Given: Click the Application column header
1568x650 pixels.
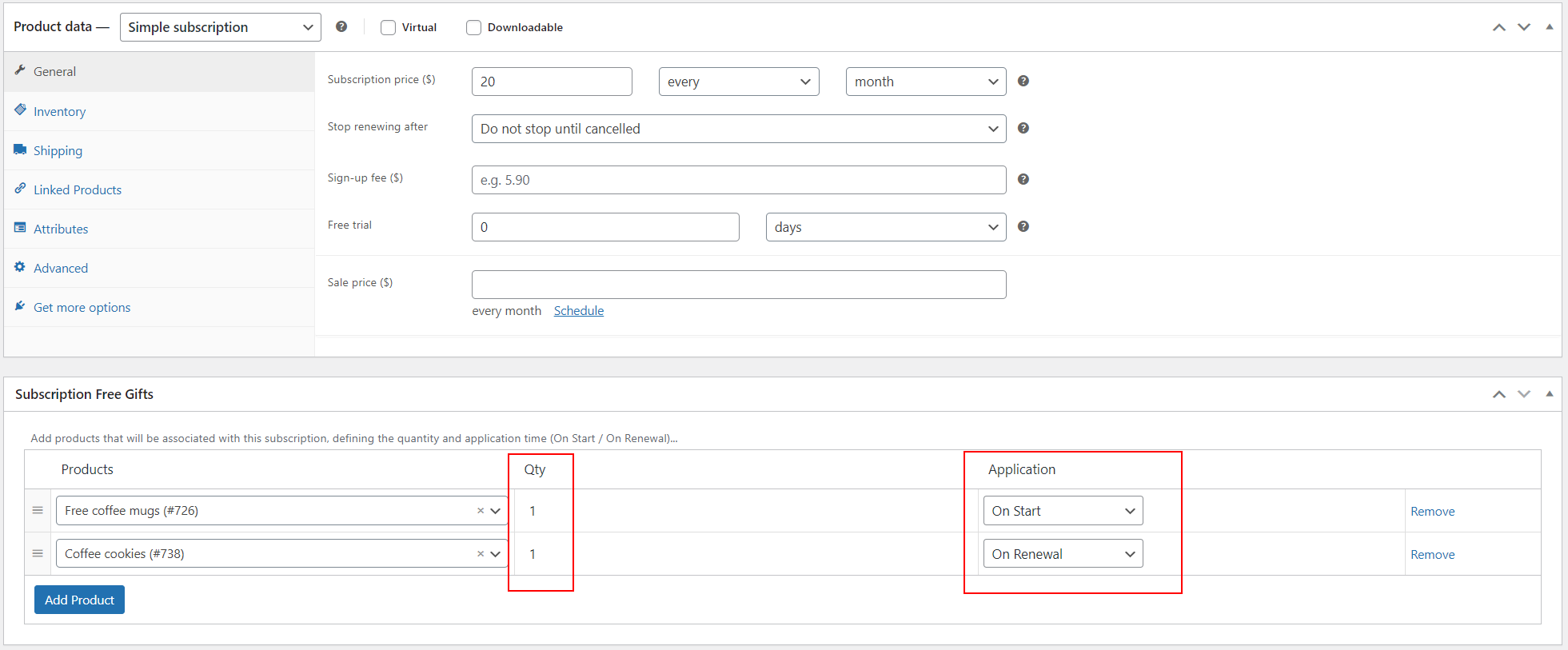Looking at the screenshot, I should pos(1022,469).
